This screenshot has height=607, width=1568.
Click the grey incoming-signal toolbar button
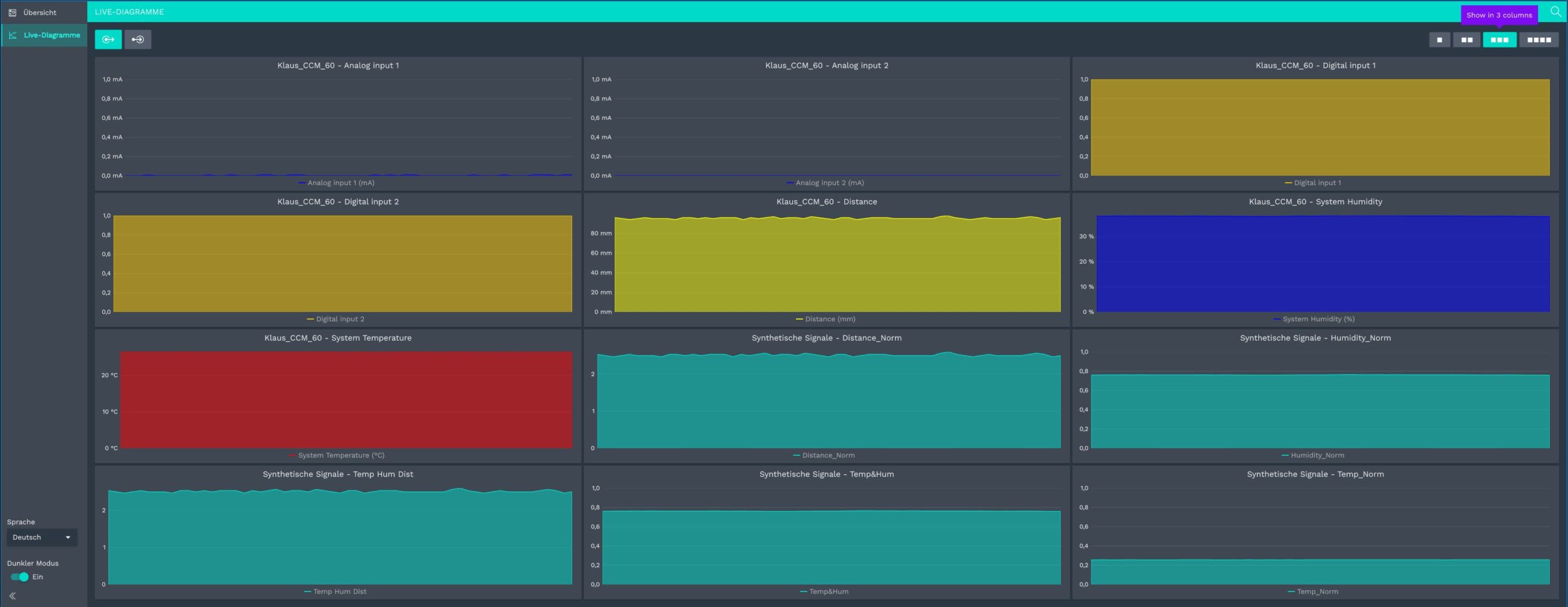point(137,40)
